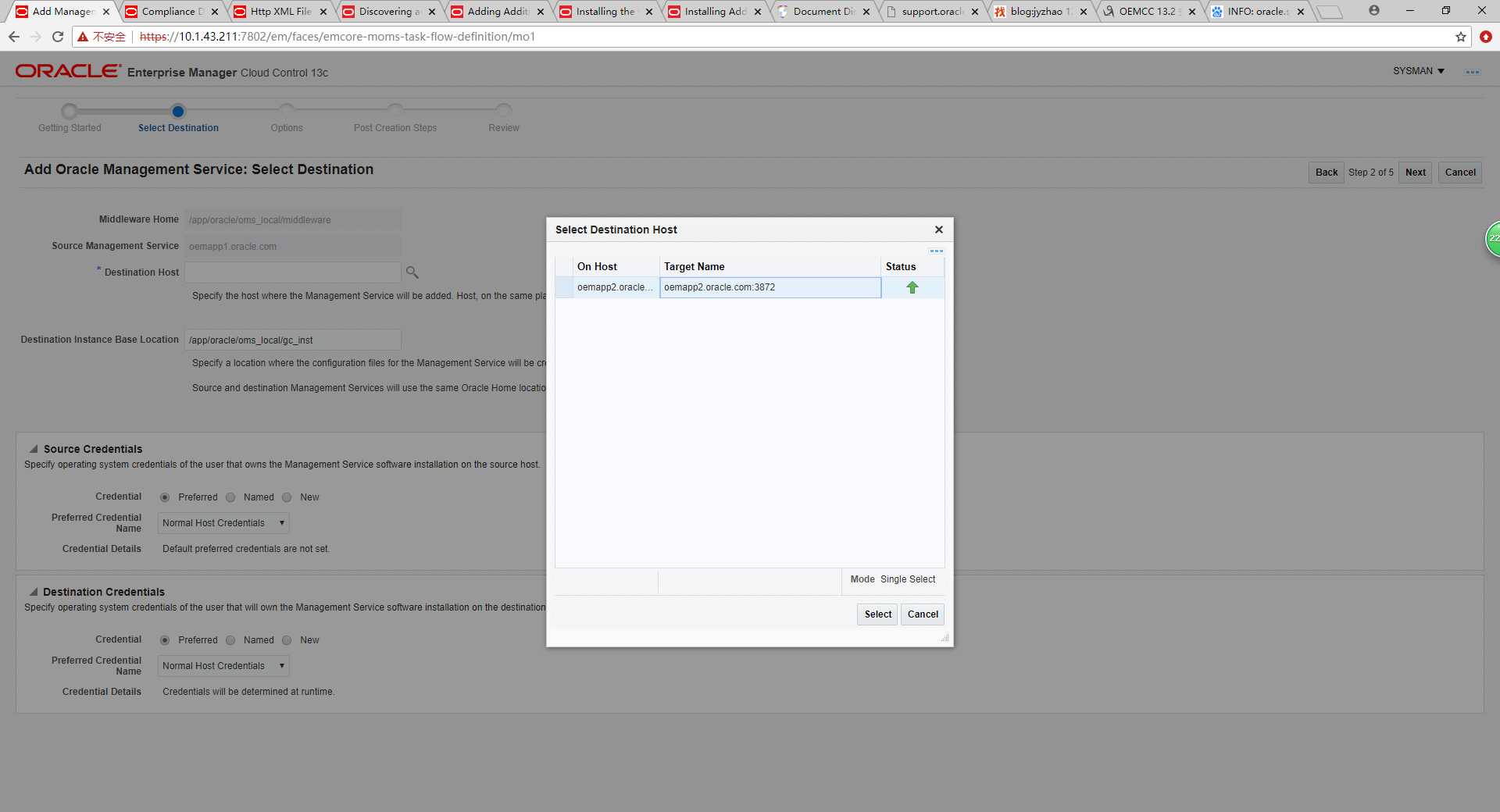Select Named under Source Credentials
Screen dimensions: 1500x812
[230, 497]
